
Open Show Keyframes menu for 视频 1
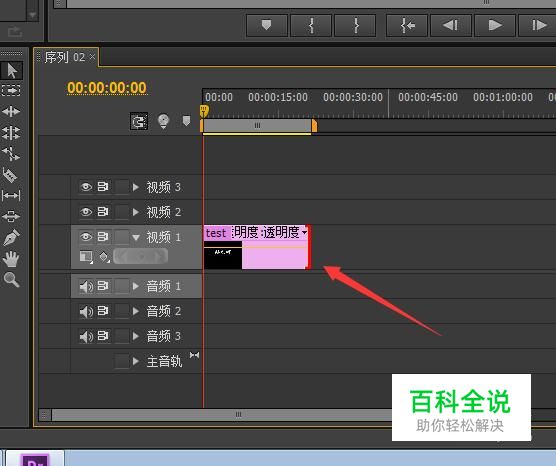104,256
